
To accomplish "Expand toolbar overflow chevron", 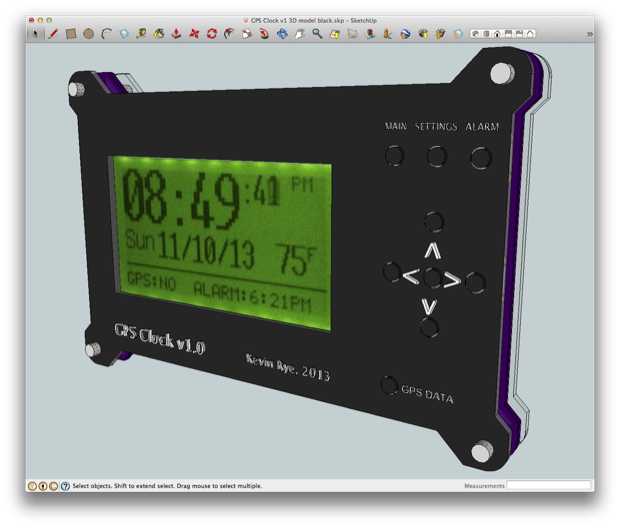I will tap(590, 34).
